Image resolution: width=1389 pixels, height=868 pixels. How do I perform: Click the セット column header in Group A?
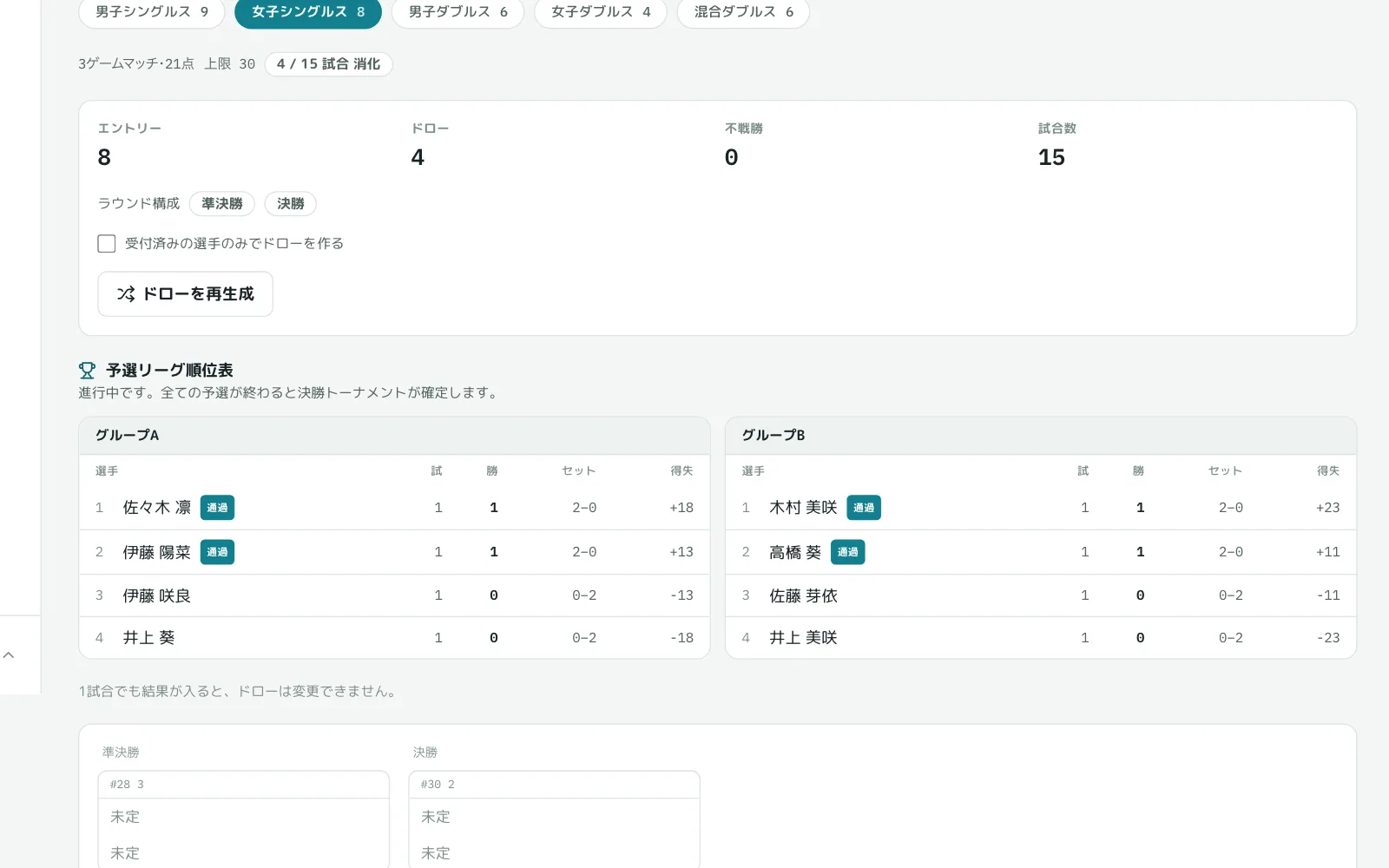(x=578, y=471)
